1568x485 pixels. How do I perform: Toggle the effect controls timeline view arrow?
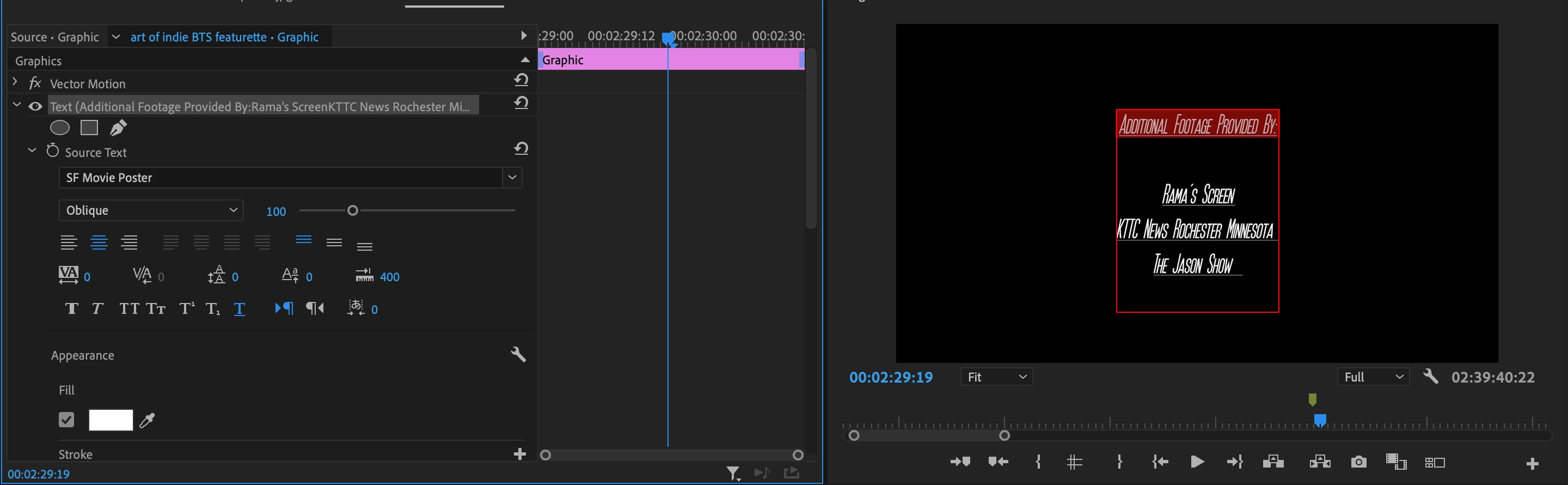tap(523, 35)
